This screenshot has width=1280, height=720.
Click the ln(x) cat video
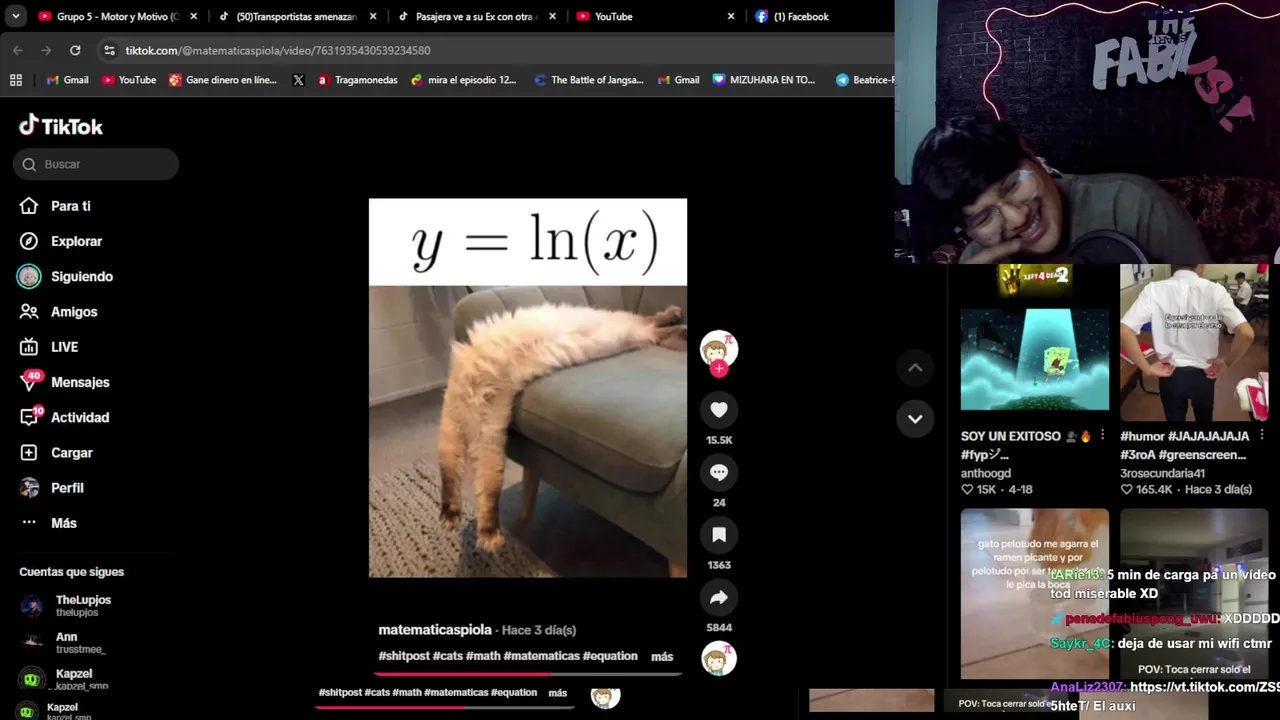coord(527,388)
